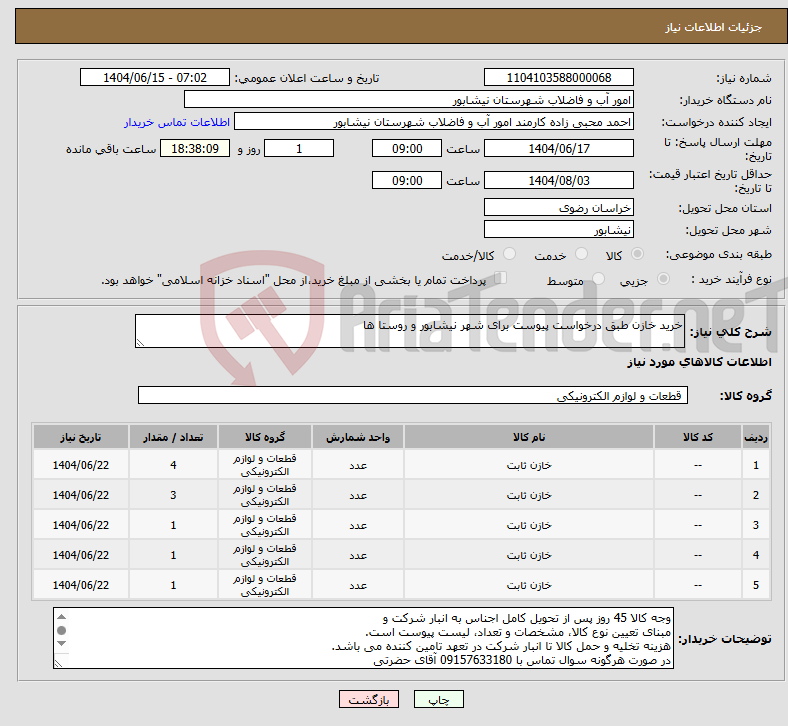The height and width of the screenshot is (726, 788).
Task: Click date 1404/06/22 in row 4
Action: (81, 555)
